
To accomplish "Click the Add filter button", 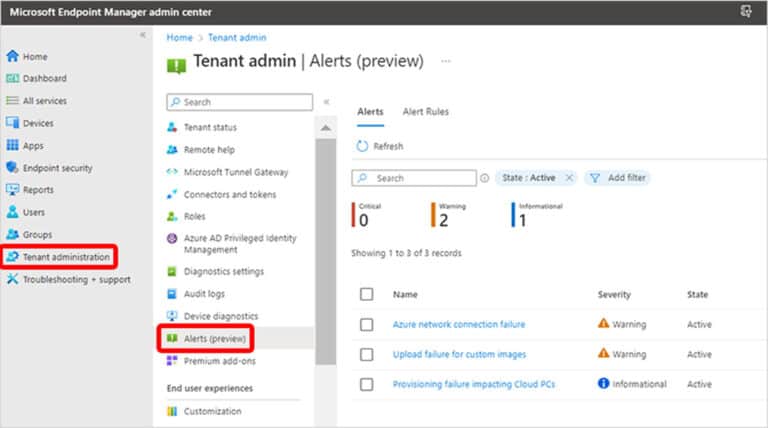I will 617,178.
